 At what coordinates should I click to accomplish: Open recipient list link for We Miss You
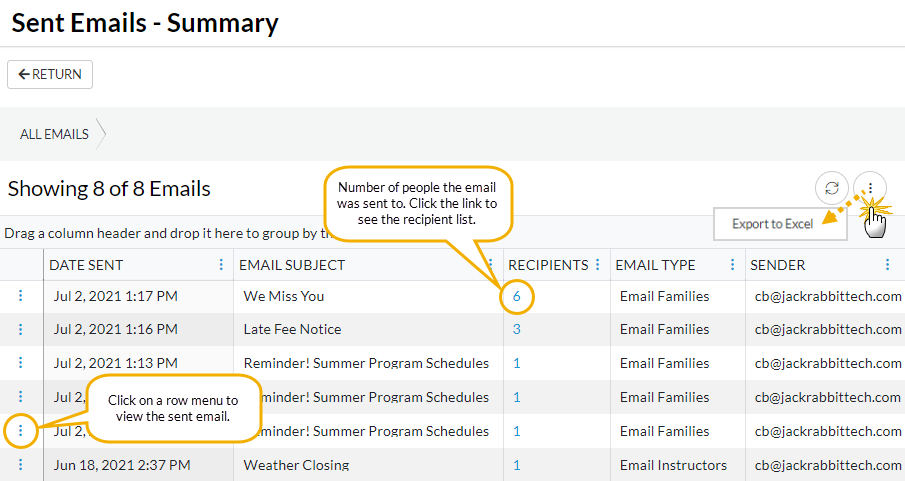[517, 296]
